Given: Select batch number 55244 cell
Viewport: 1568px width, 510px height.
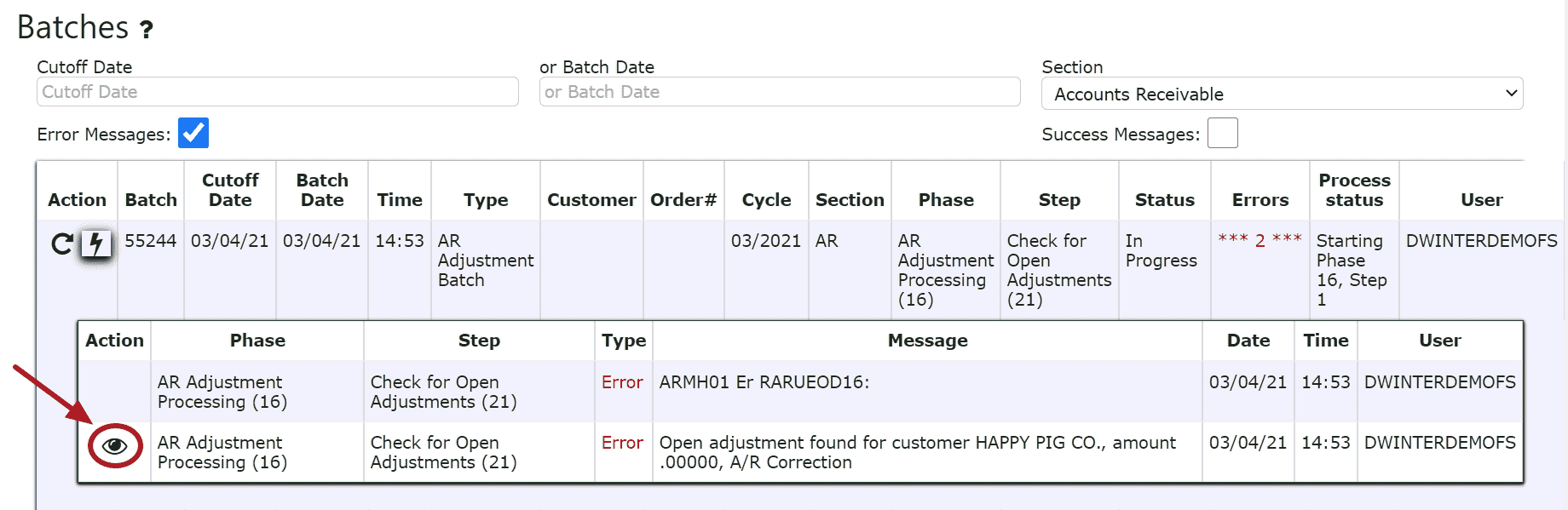Looking at the screenshot, I should tap(151, 241).
